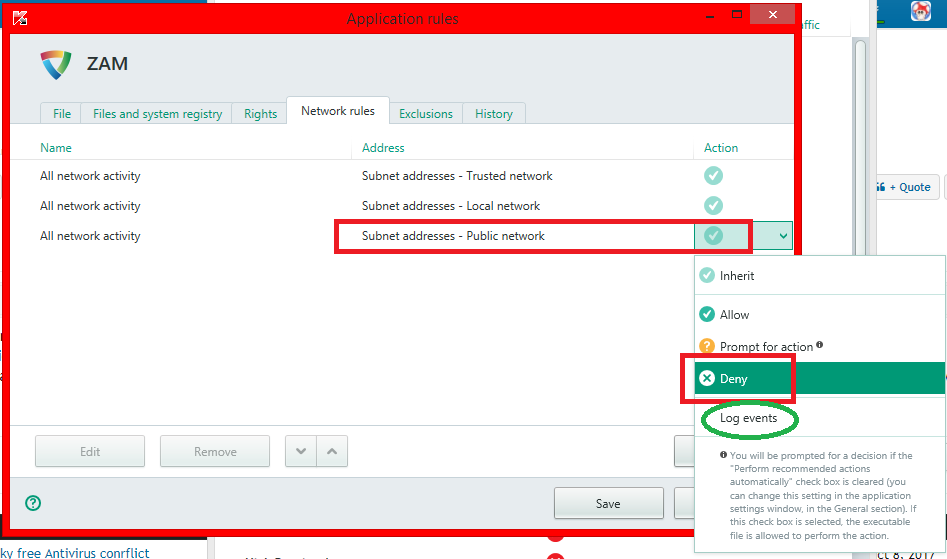Screen dimensions: 947x559
Task: Choose Inherit from the action menu
Action: (820, 275)
